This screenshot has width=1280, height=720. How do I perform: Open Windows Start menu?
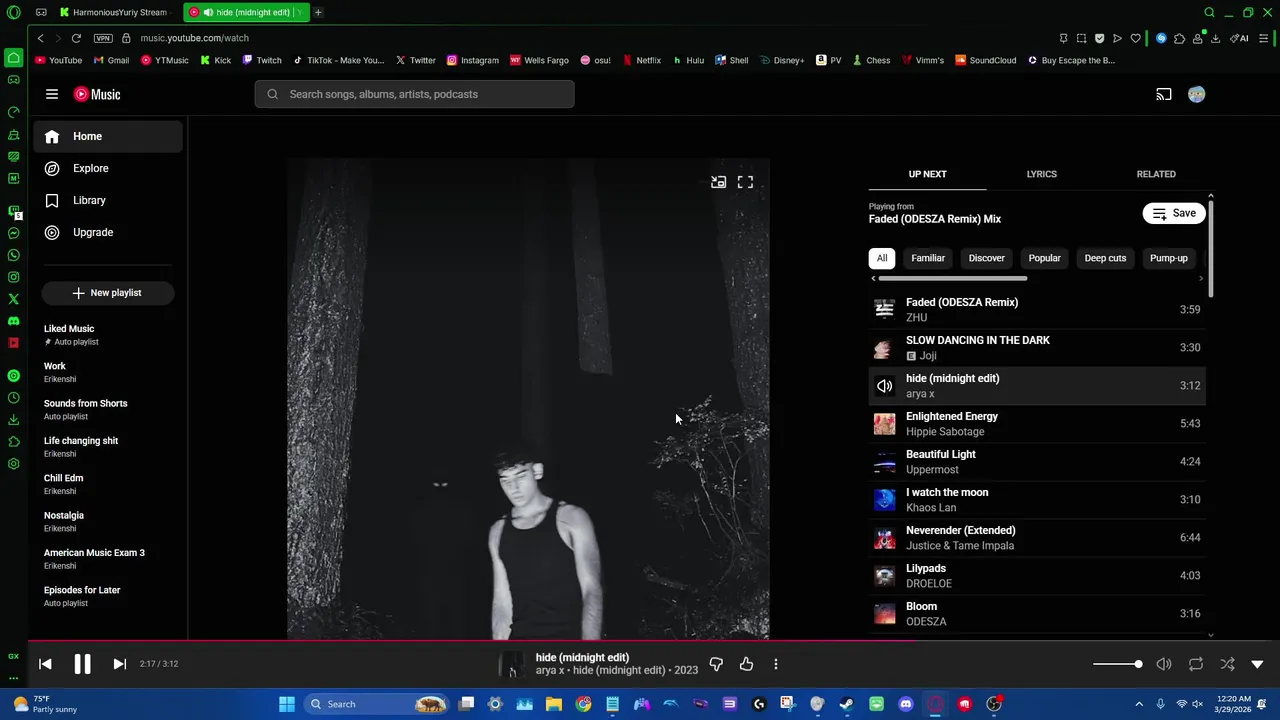coord(287,704)
